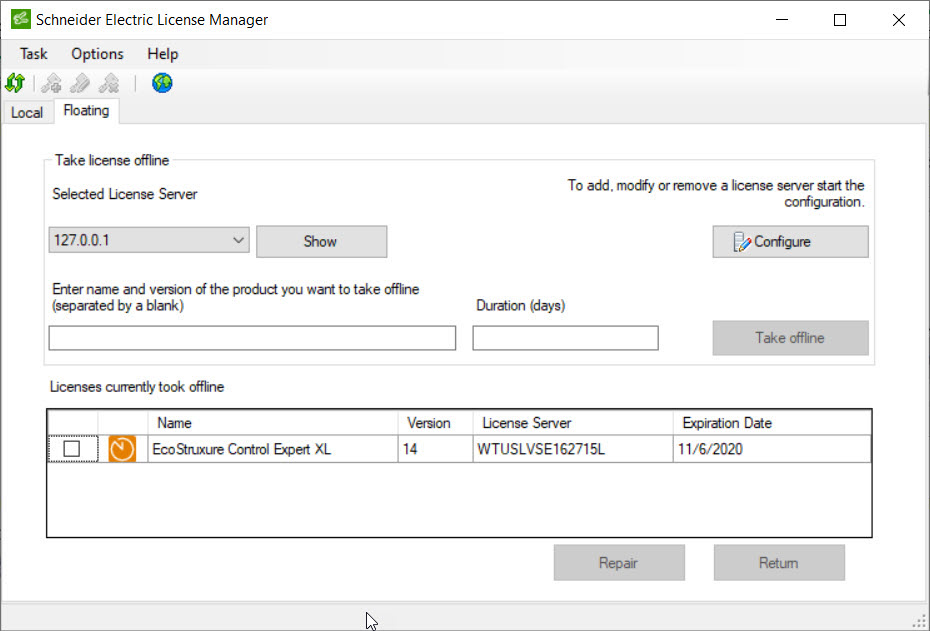The width and height of the screenshot is (930, 631).
Task: Close the License Manager window
Action: click(899, 20)
